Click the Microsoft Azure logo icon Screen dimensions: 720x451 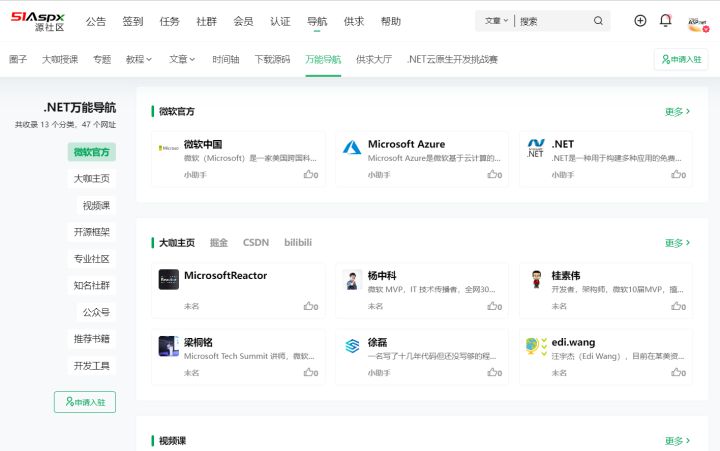[352, 147]
